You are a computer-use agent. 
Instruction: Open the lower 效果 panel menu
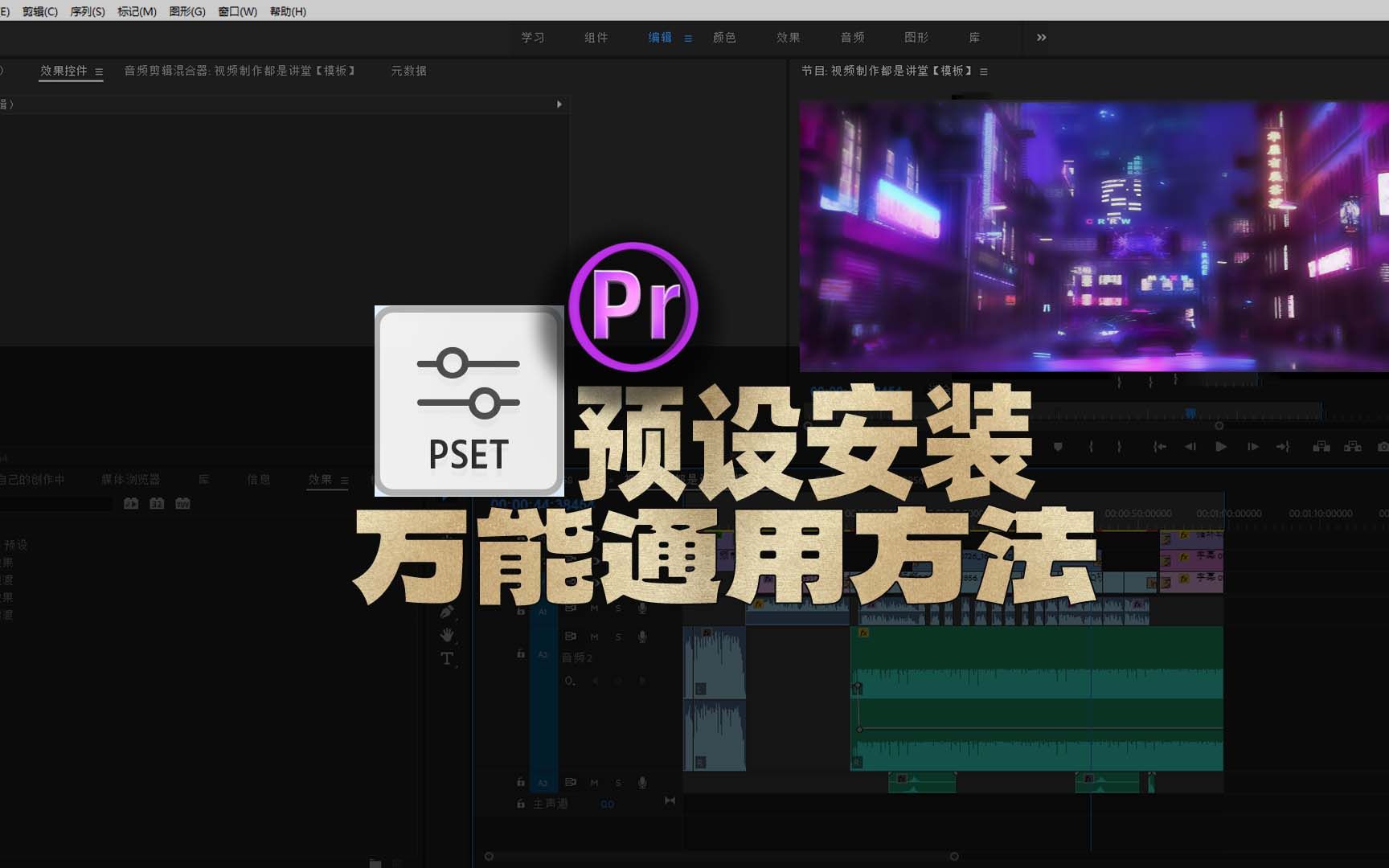[x=344, y=481]
